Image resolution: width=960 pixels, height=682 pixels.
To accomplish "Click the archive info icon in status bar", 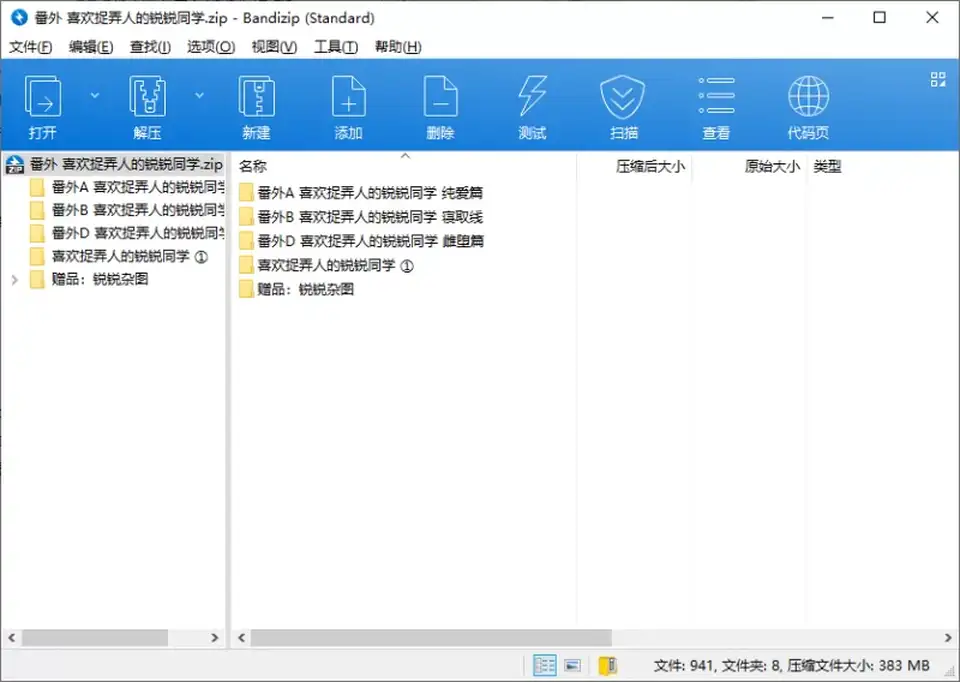I will pos(607,665).
